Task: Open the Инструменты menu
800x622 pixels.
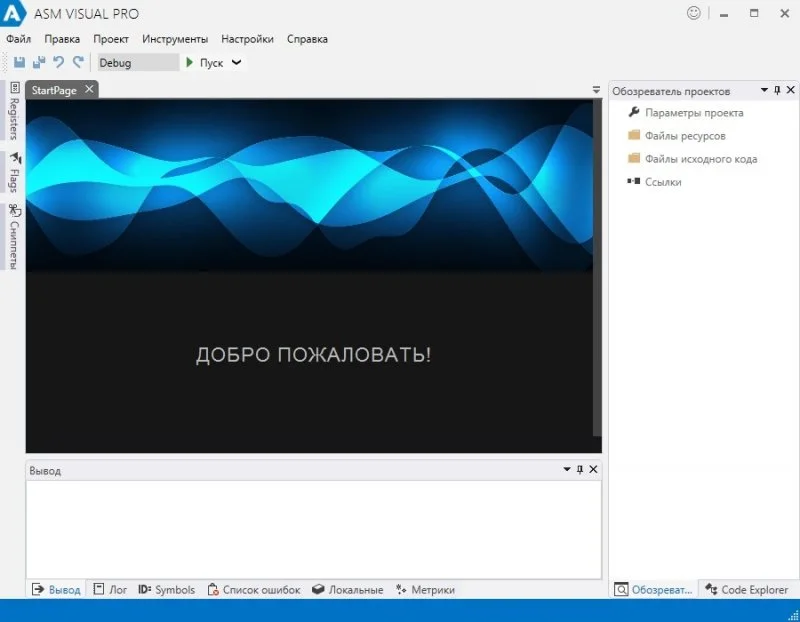Action: coord(175,39)
